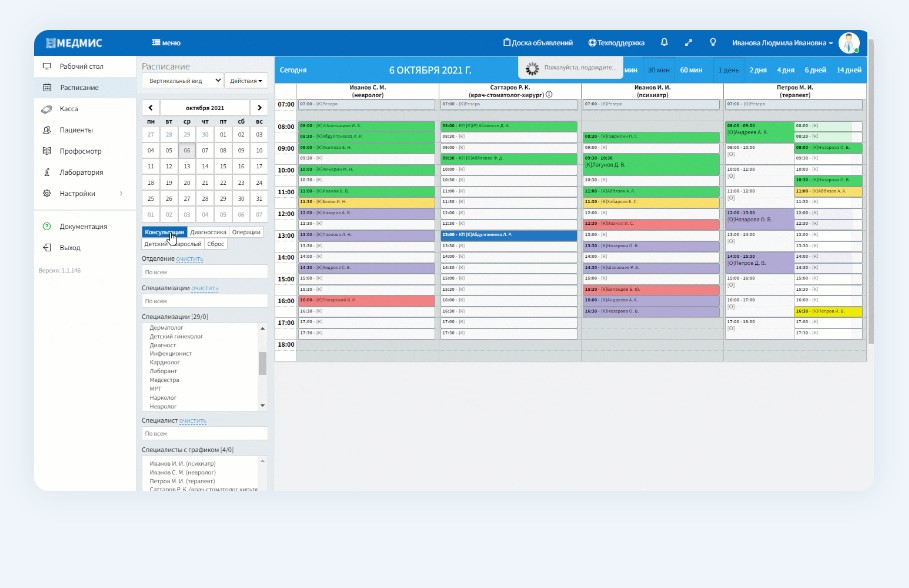Click the Выход logout icon

(47, 247)
